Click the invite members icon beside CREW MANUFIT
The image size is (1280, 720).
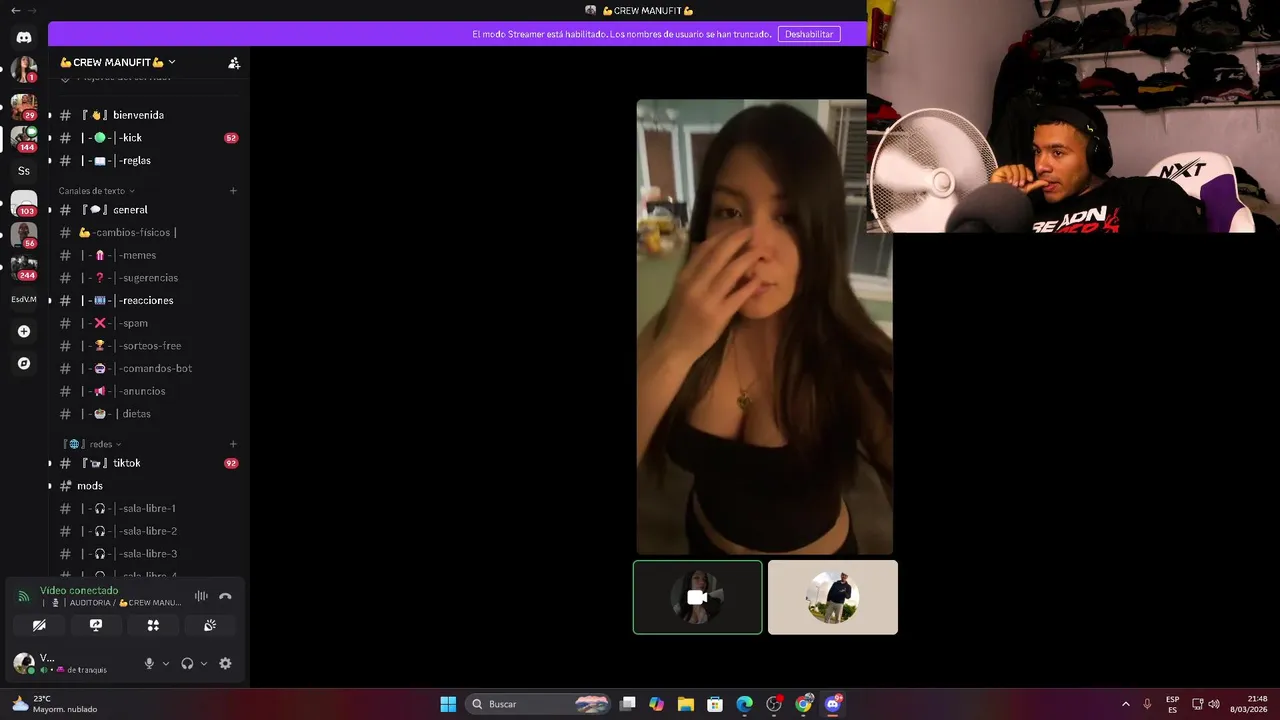click(234, 62)
